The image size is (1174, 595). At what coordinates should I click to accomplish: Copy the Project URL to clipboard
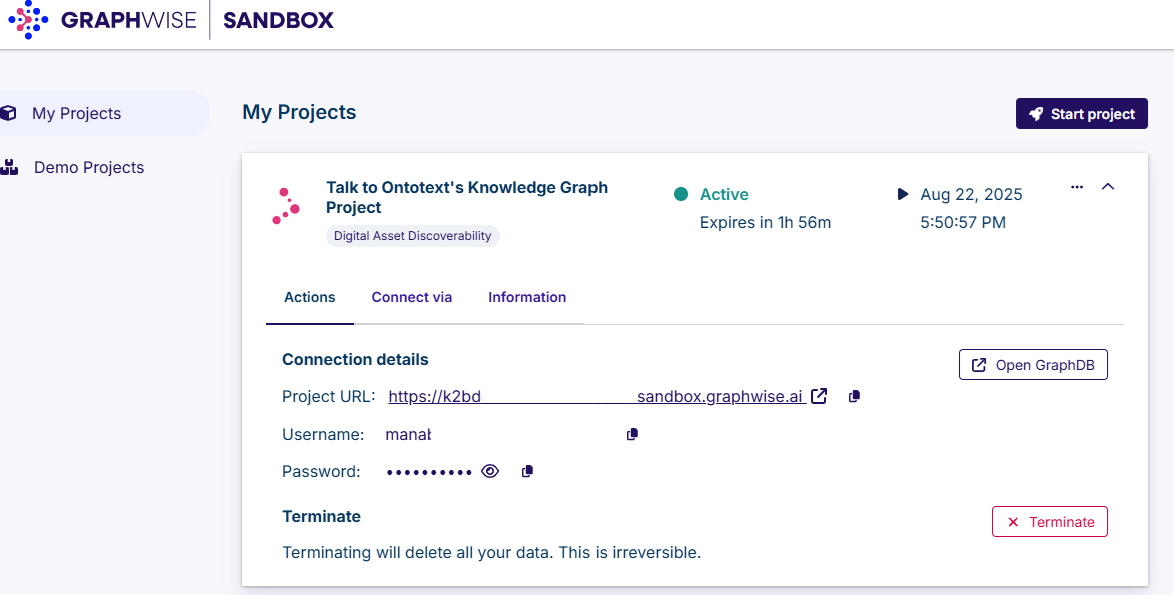tap(854, 397)
